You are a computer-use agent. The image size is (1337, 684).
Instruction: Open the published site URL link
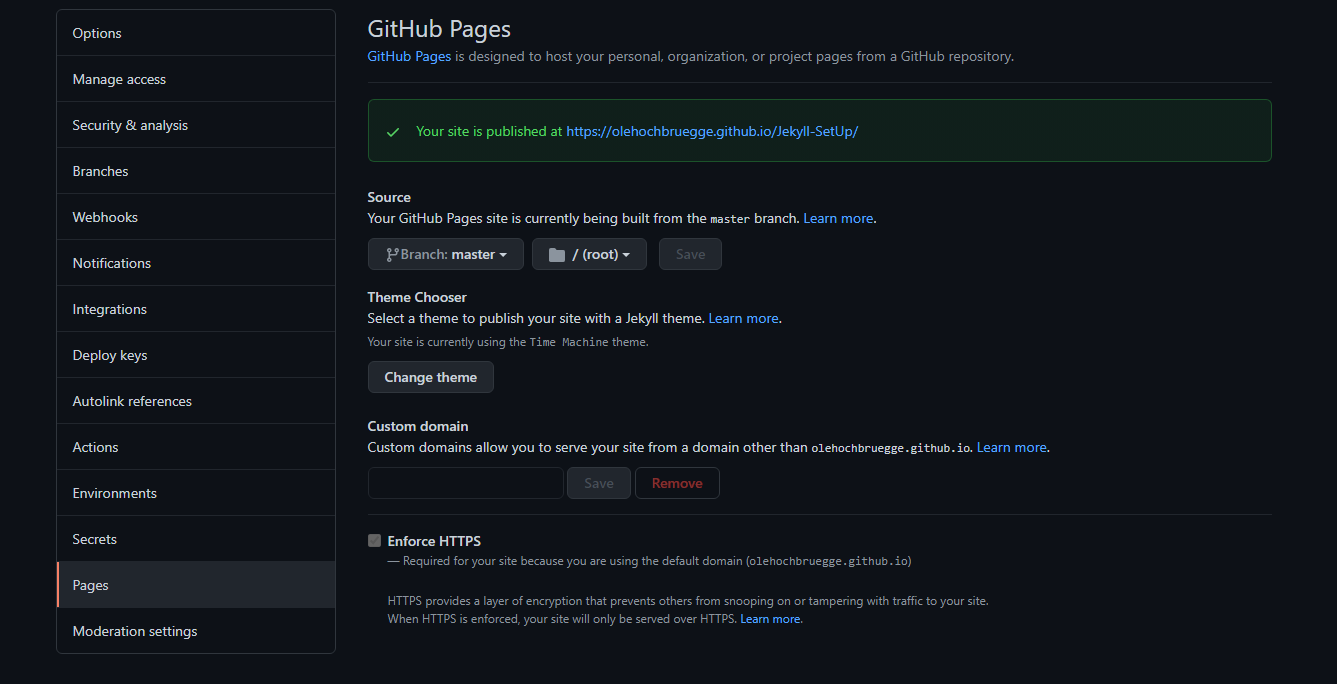pos(712,131)
